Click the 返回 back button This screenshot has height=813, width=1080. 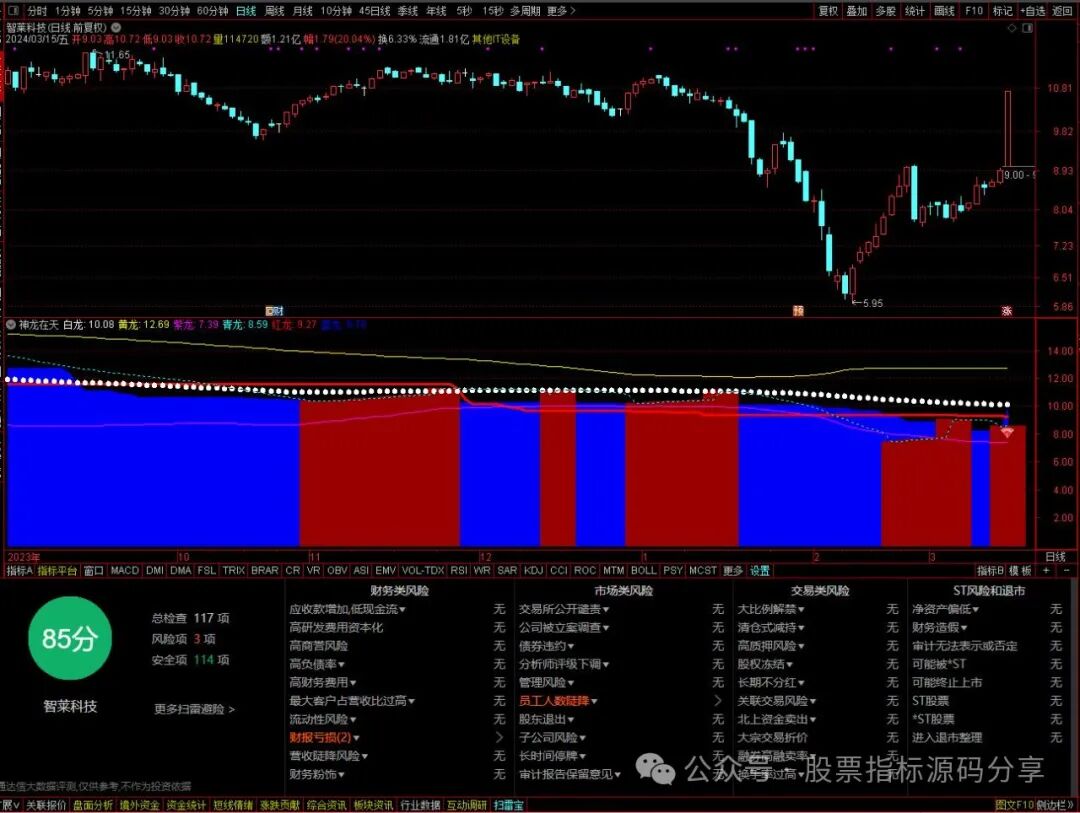[x=1063, y=11]
